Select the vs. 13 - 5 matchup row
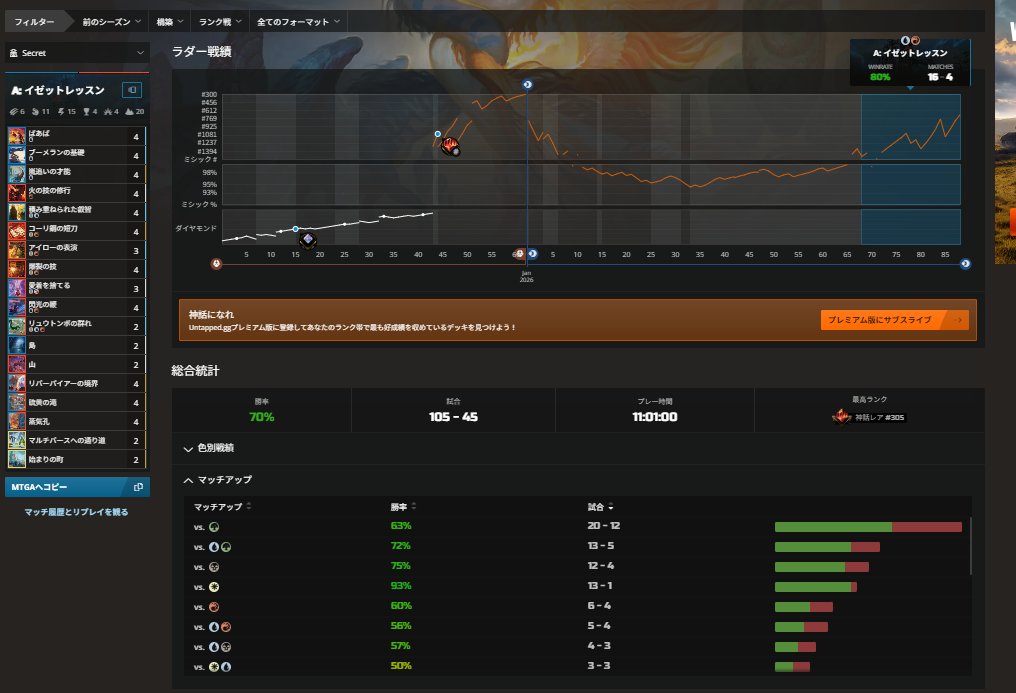This screenshot has width=1016, height=693. pos(577,547)
